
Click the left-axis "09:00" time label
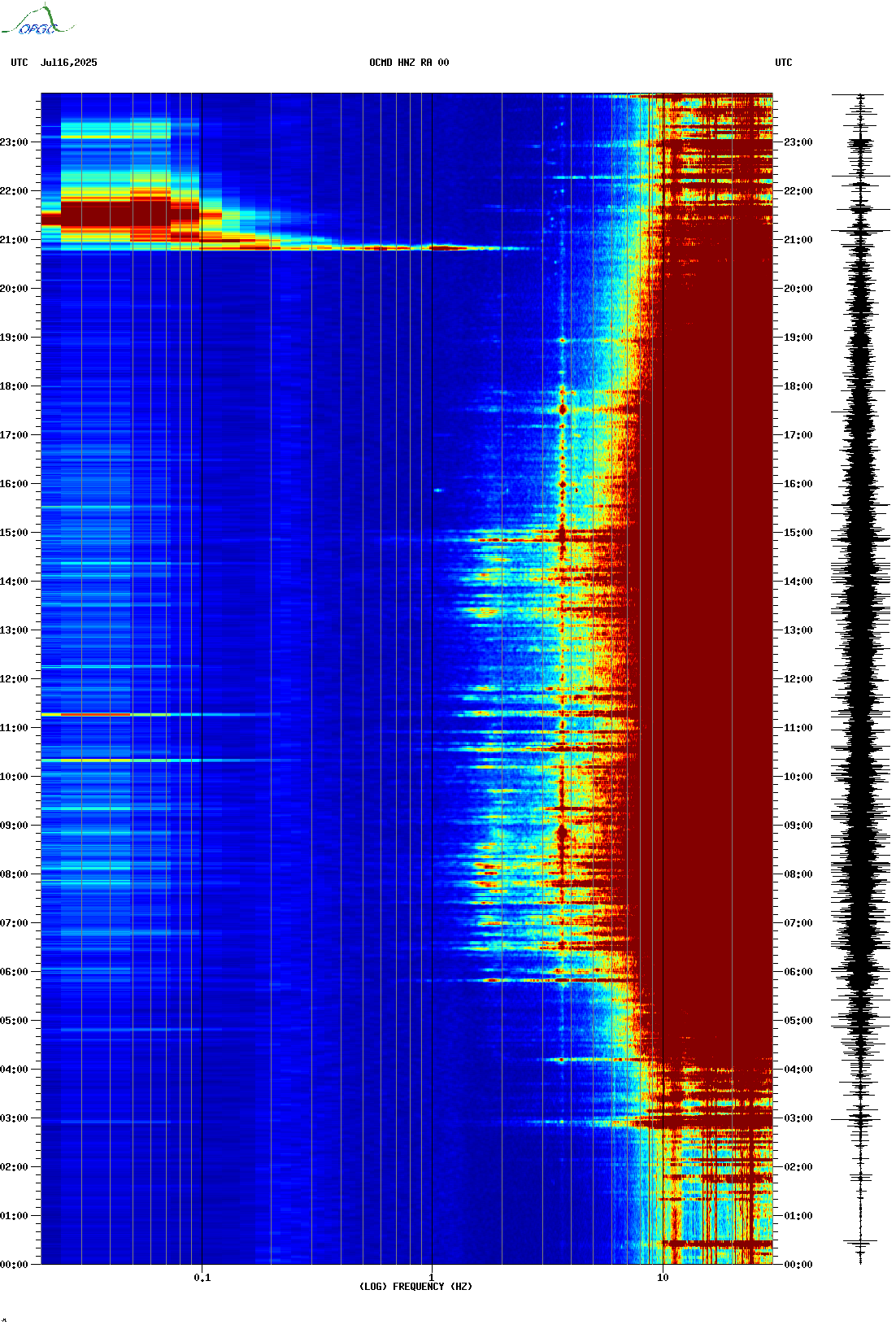pyautogui.click(x=14, y=826)
